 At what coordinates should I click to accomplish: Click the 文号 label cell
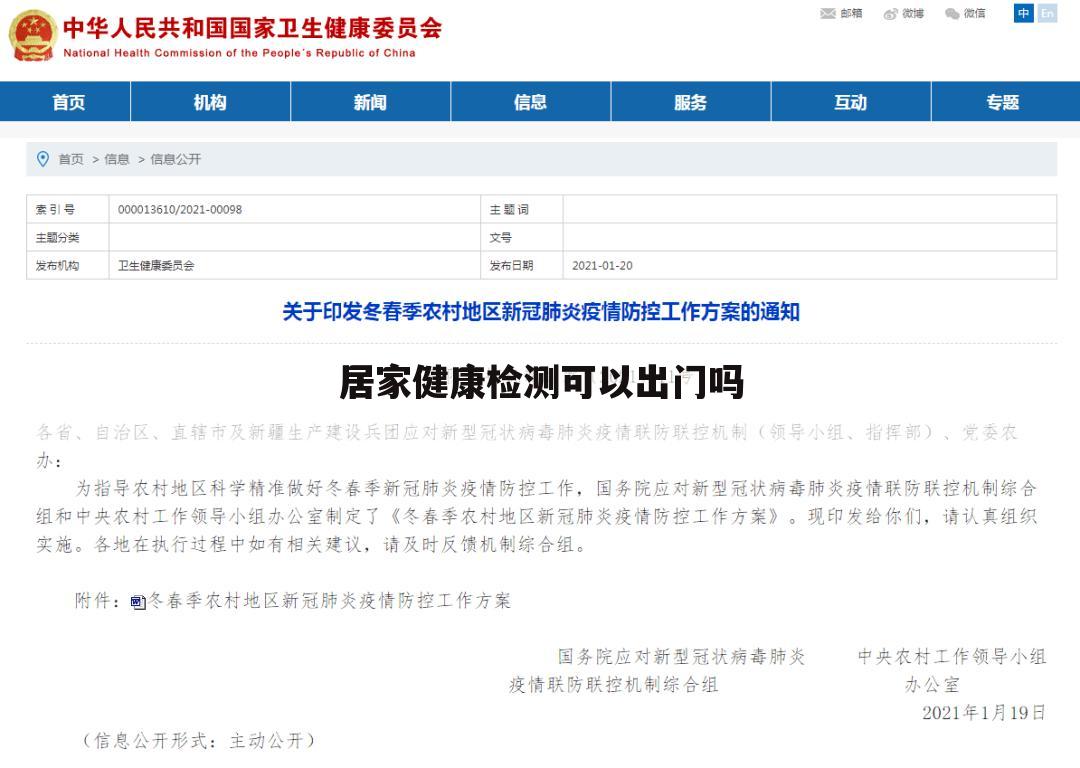click(522, 238)
